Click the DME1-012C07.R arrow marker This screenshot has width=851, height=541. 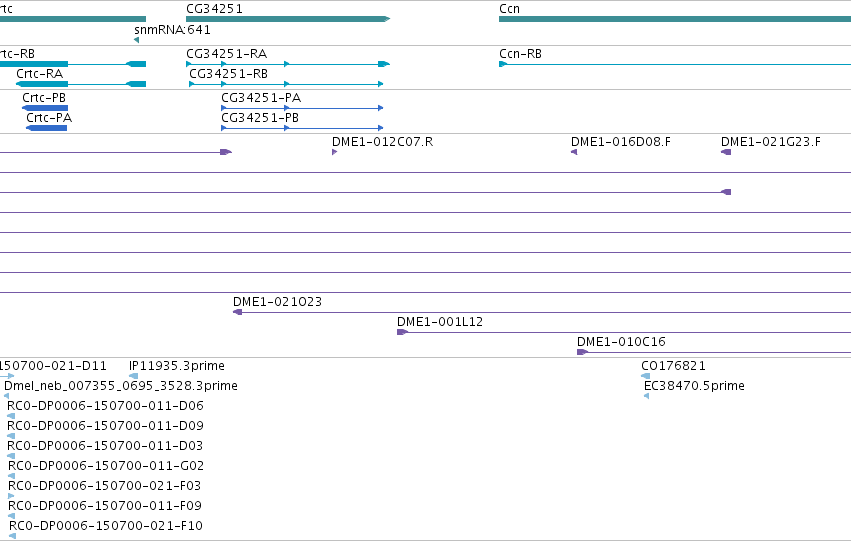pyautogui.click(x=334, y=152)
